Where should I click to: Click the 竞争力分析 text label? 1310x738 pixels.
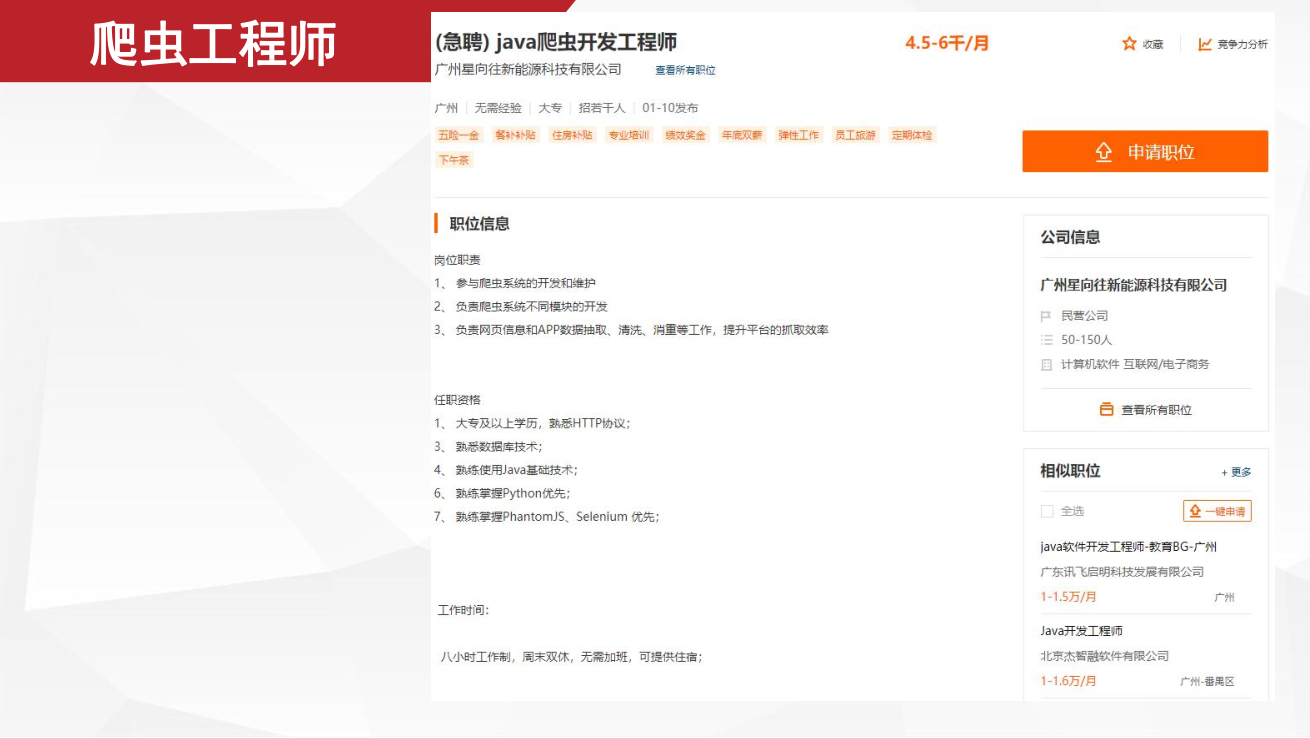pyautogui.click(x=1242, y=44)
